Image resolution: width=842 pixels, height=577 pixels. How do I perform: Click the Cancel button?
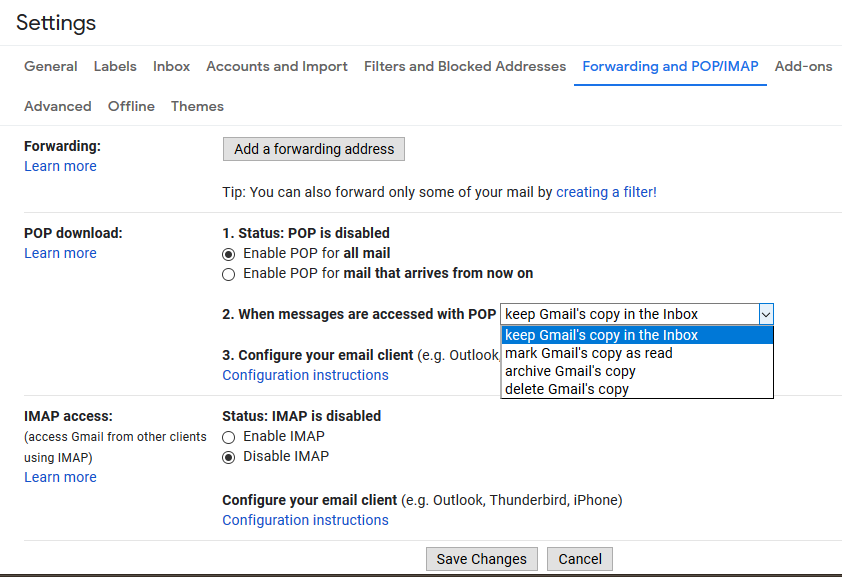click(580, 559)
